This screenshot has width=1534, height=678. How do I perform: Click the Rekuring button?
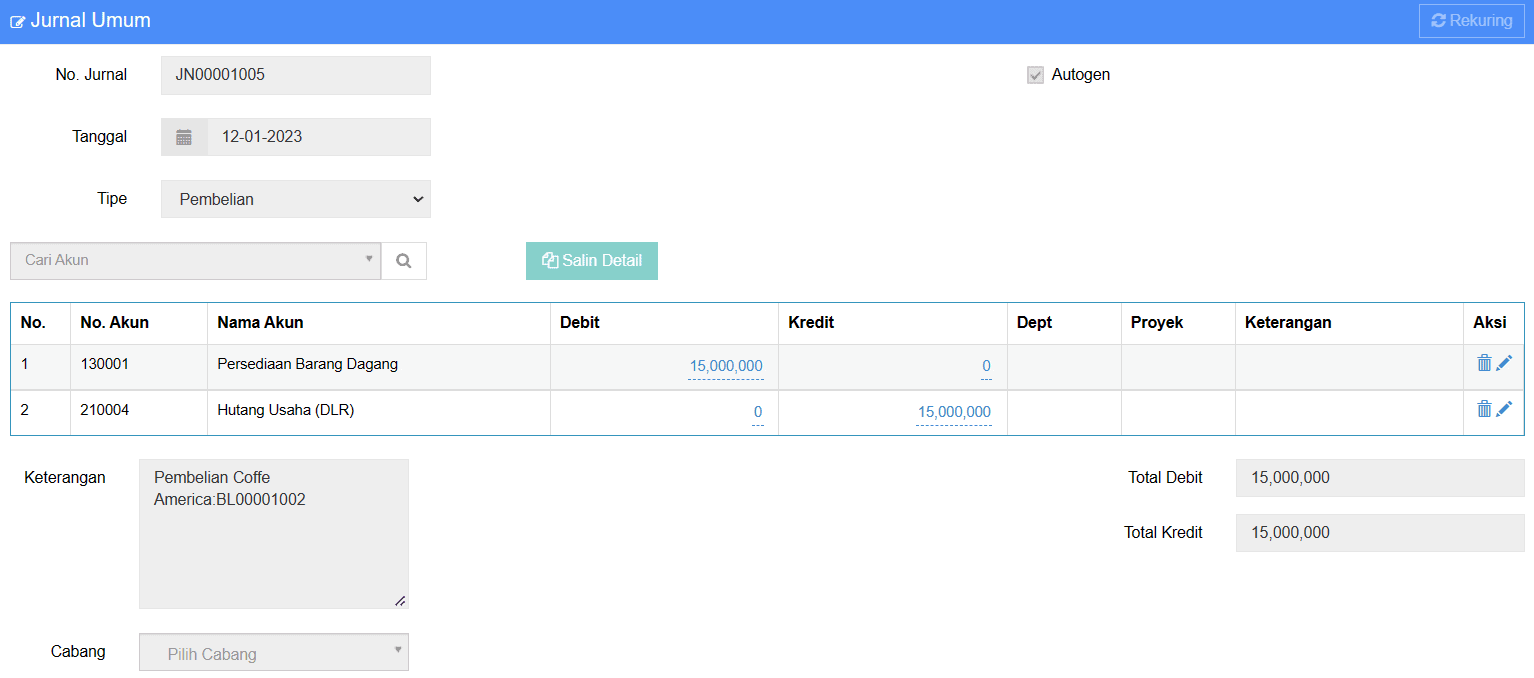[x=1471, y=21]
